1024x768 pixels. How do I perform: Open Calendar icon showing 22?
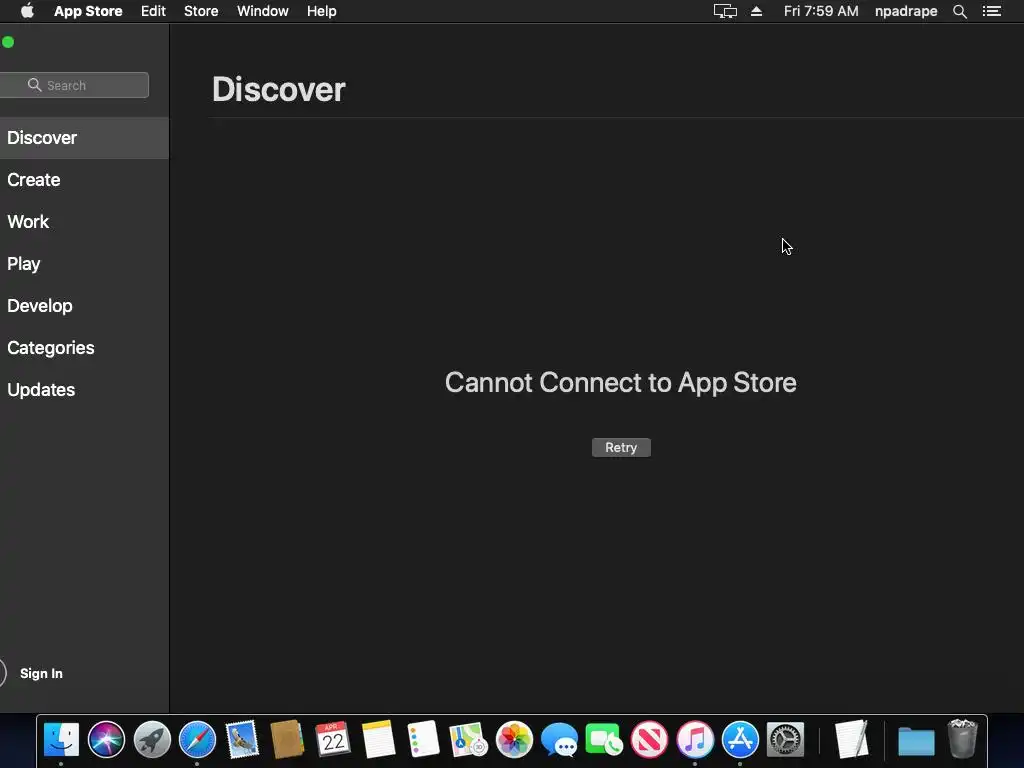(x=333, y=740)
